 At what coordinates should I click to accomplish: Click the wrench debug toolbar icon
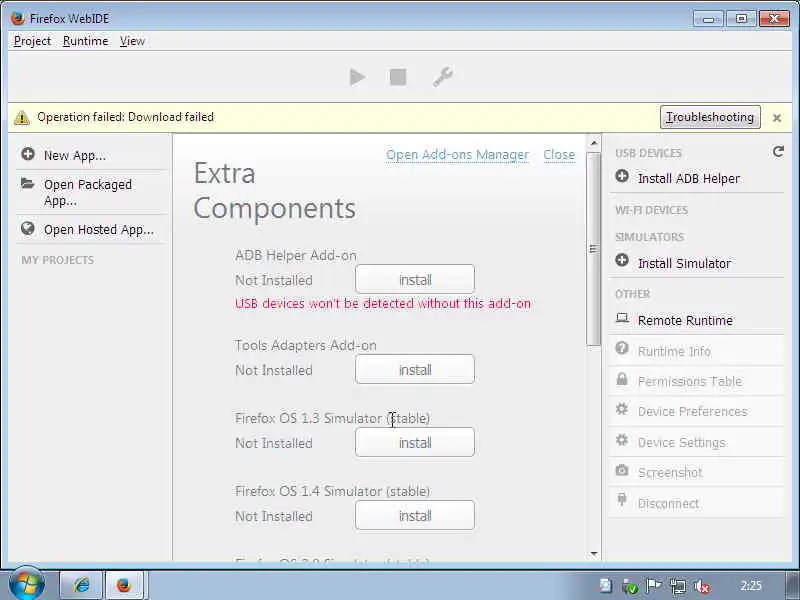pyautogui.click(x=443, y=77)
